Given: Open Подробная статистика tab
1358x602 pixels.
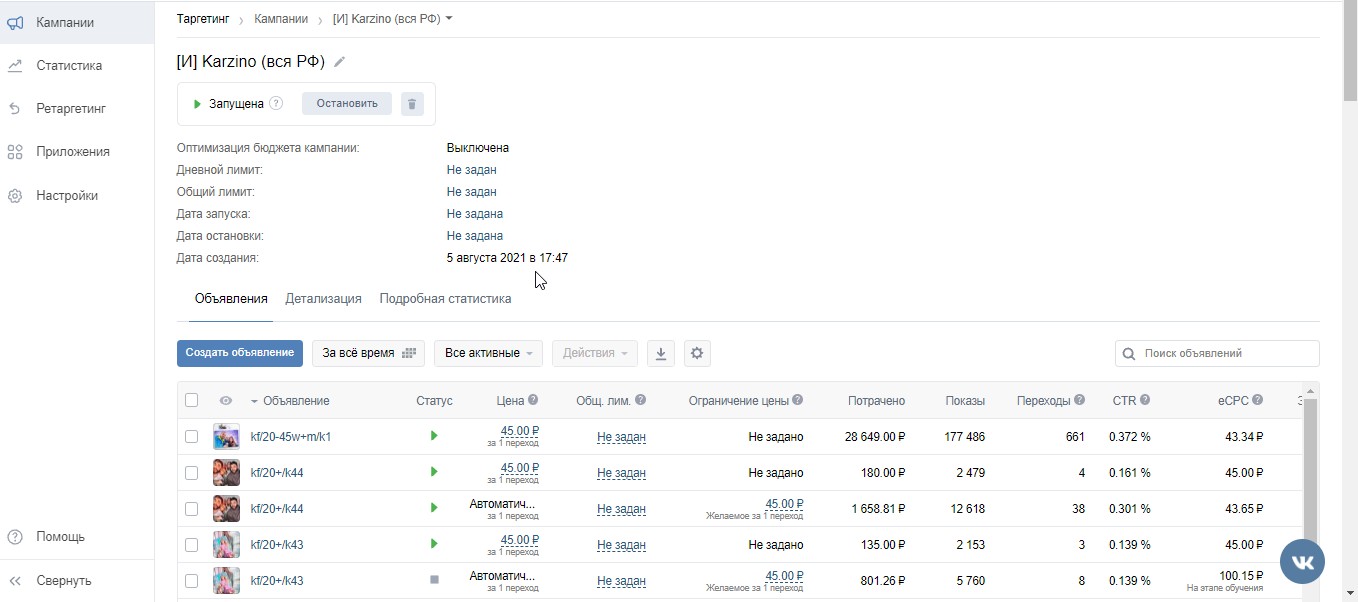Looking at the screenshot, I should [445, 299].
